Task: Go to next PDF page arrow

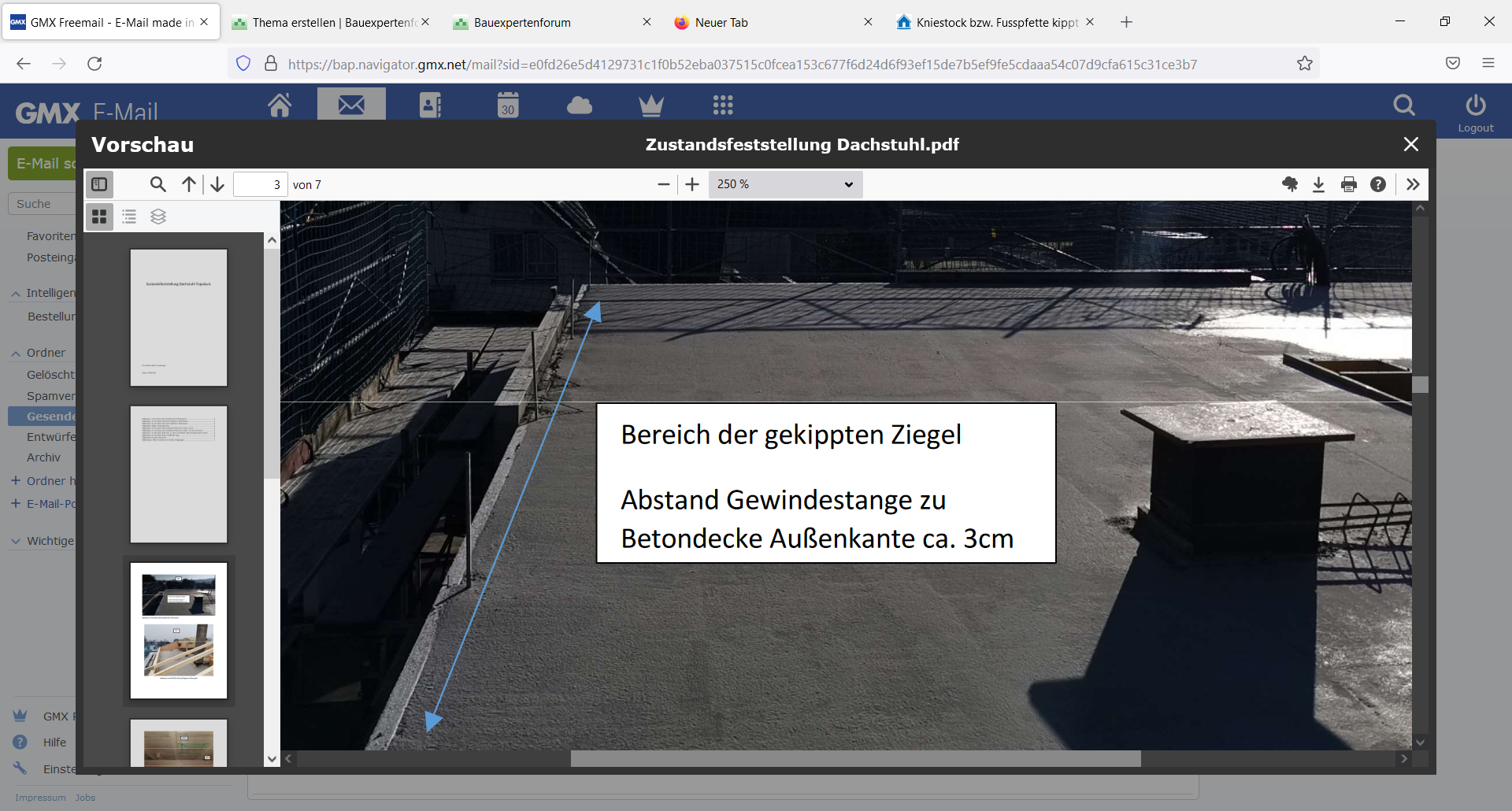Action: pos(217,184)
